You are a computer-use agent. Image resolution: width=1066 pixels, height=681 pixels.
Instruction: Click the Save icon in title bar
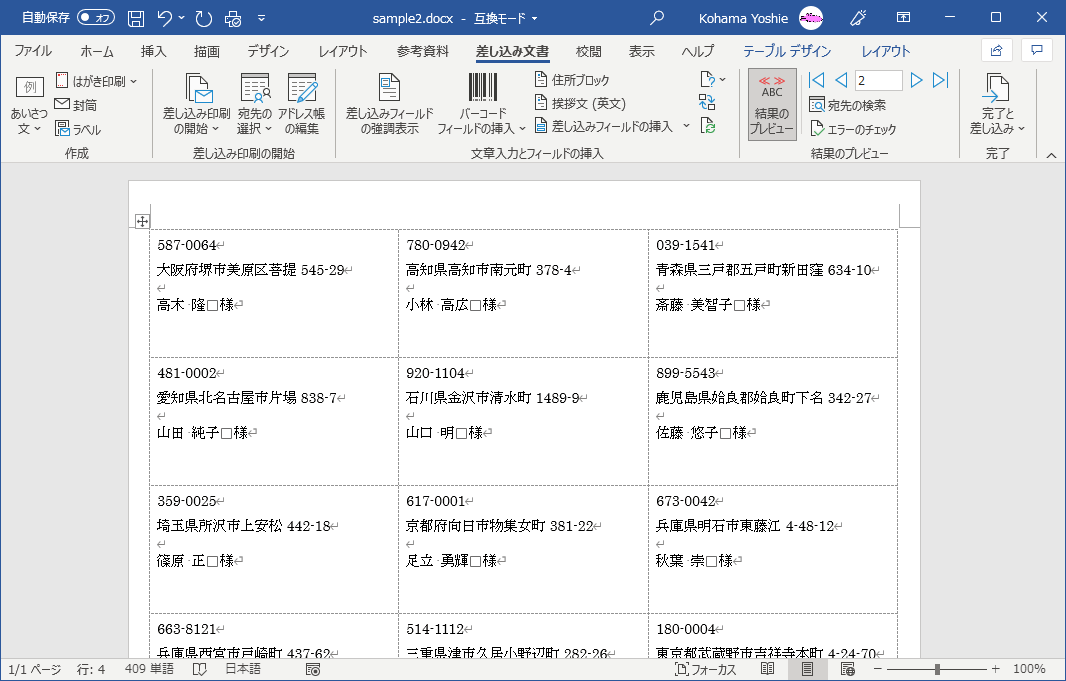coord(136,18)
